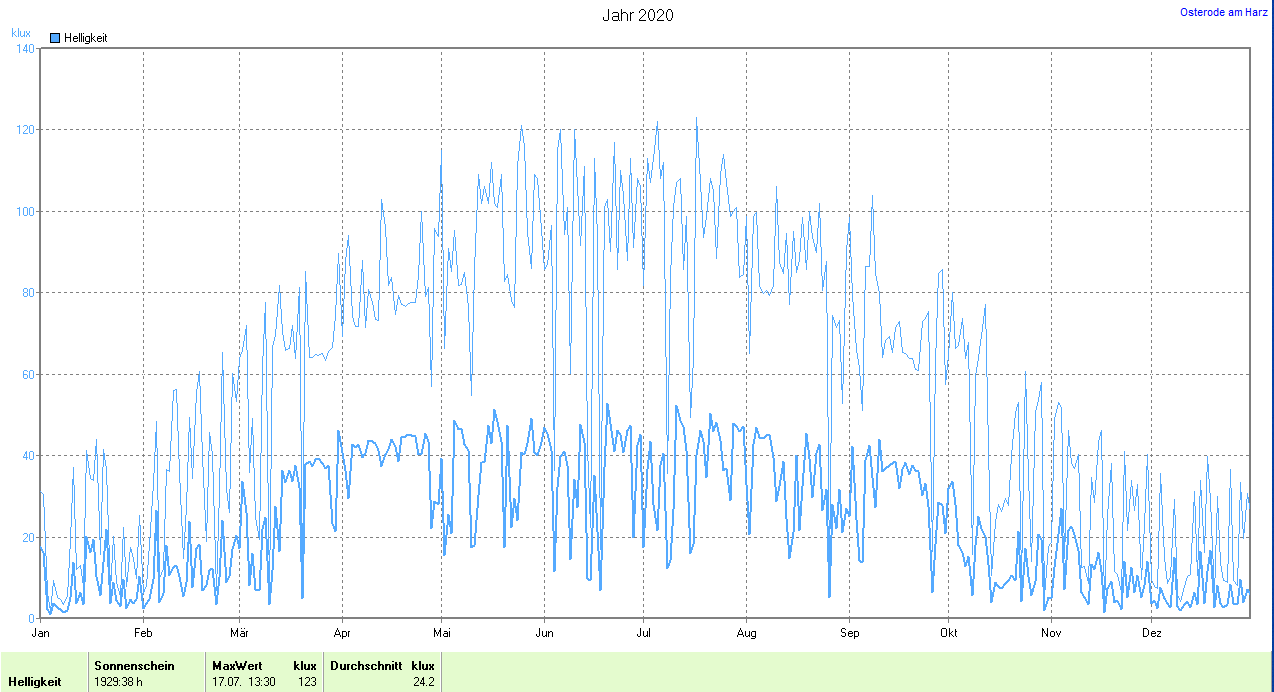
Task: Click the Dez month axis label
Action: pyautogui.click(x=1152, y=633)
